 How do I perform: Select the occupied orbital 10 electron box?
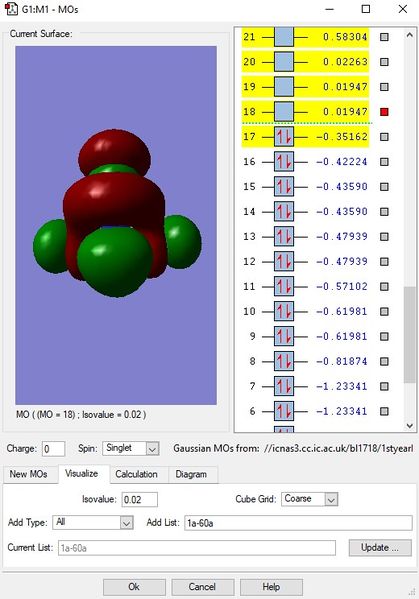click(x=284, y=311)
